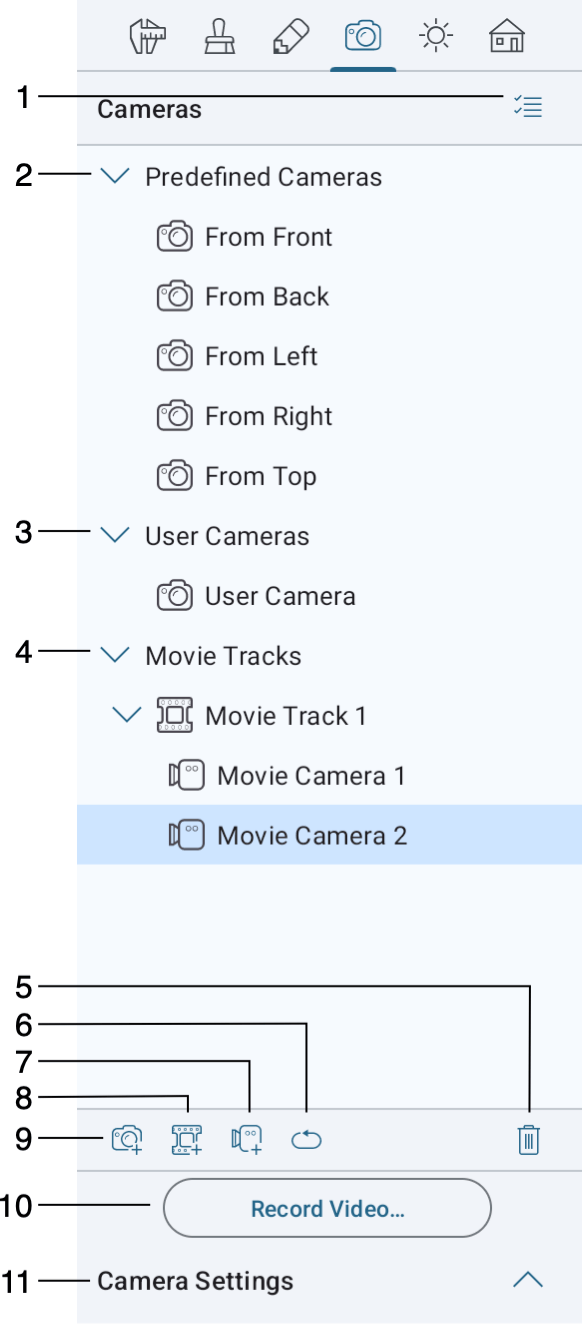Collapse the Predefined Cameras group

click(x=116, y=176)
